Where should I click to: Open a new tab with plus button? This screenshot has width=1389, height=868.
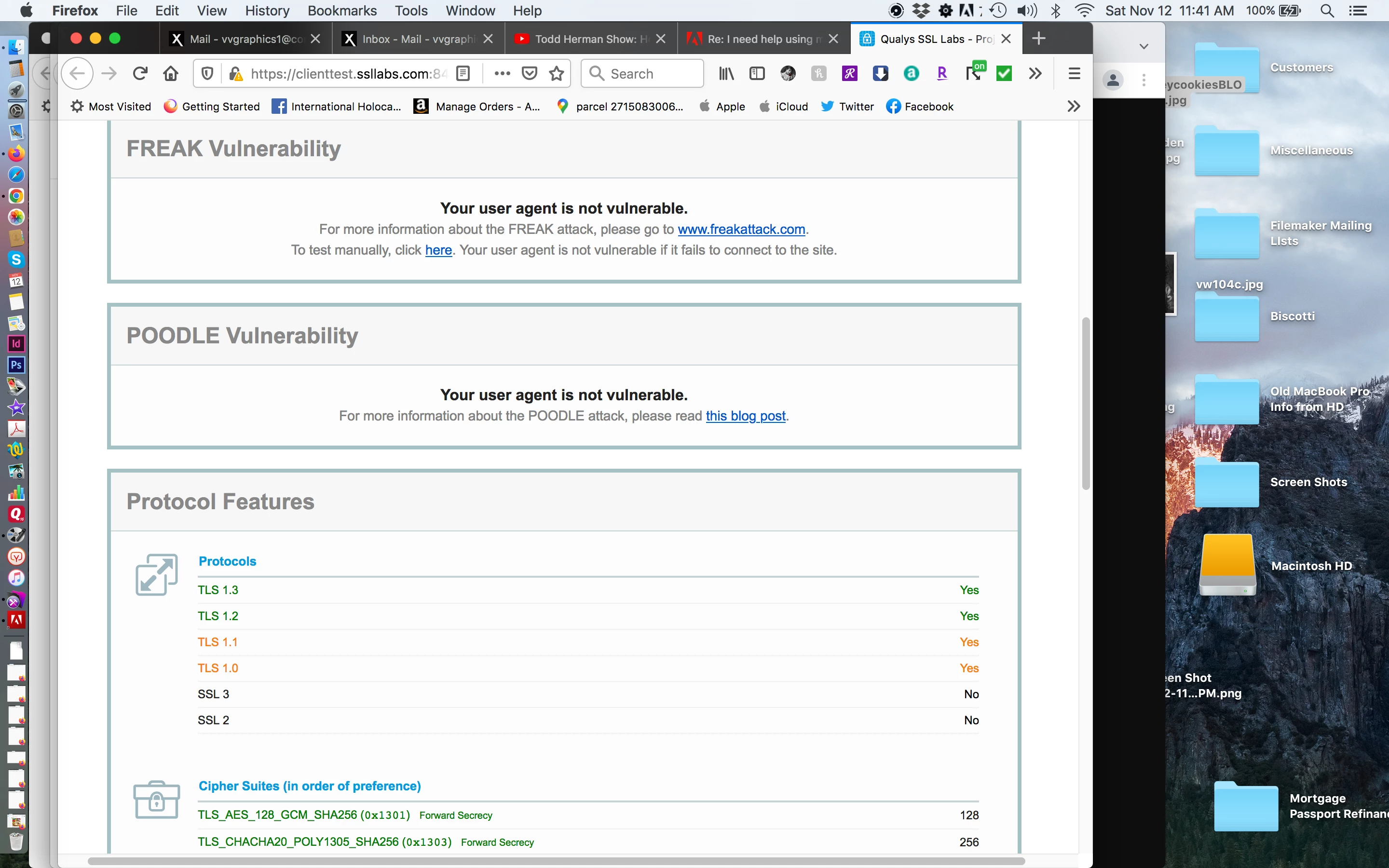(x=1038, y=39)
